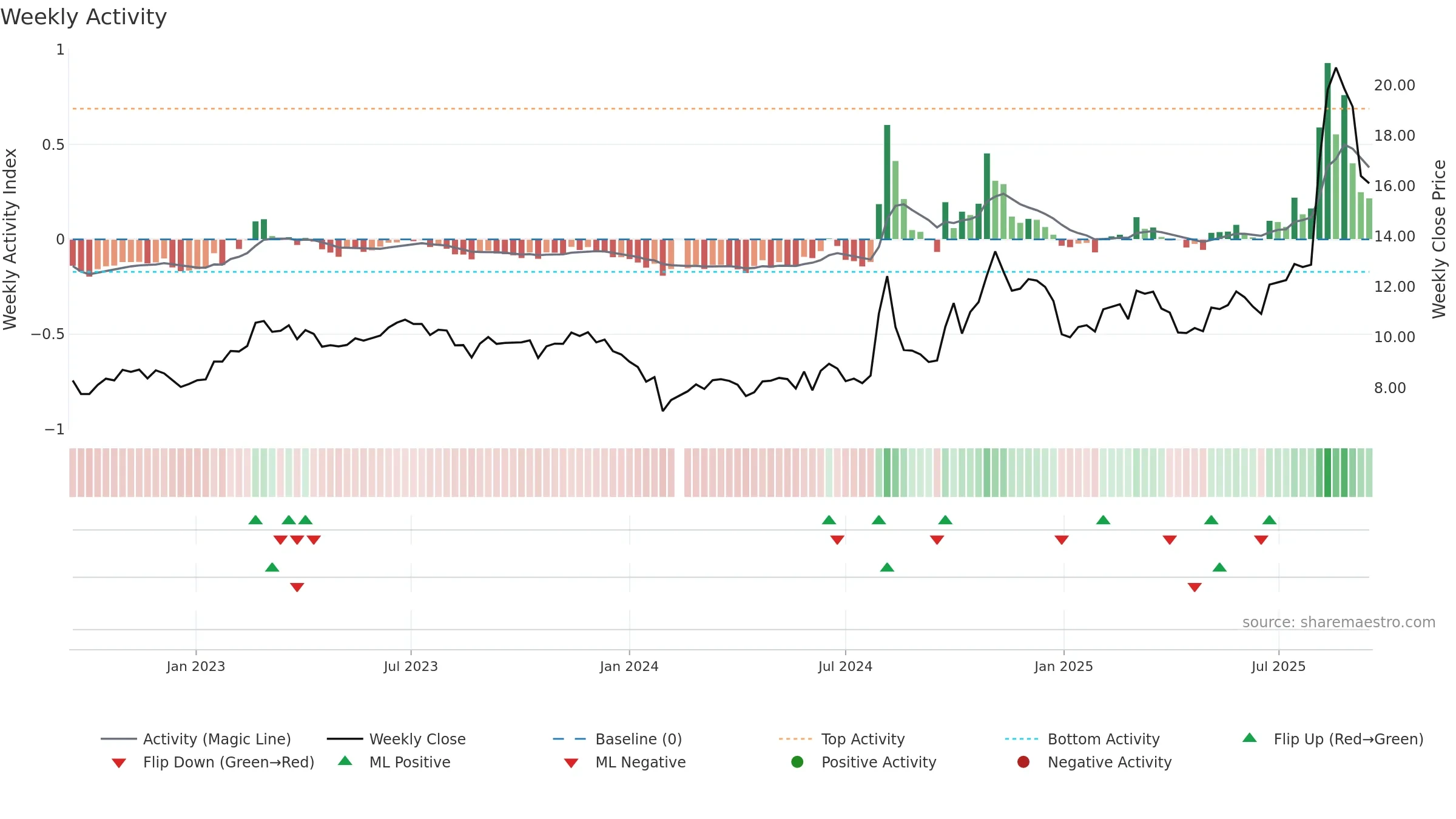Toggle Flip Down (Green→Red) legend entry

coord(212,762)
